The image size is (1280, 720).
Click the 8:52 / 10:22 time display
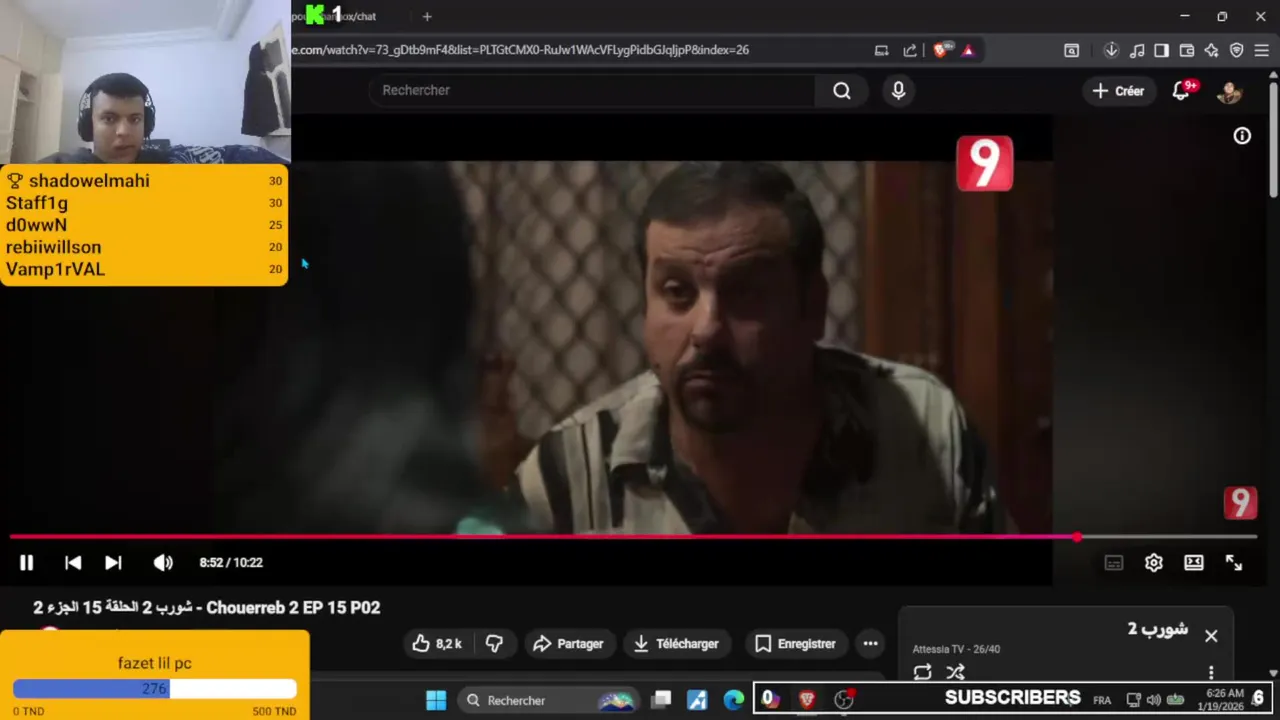pos(231,563)
